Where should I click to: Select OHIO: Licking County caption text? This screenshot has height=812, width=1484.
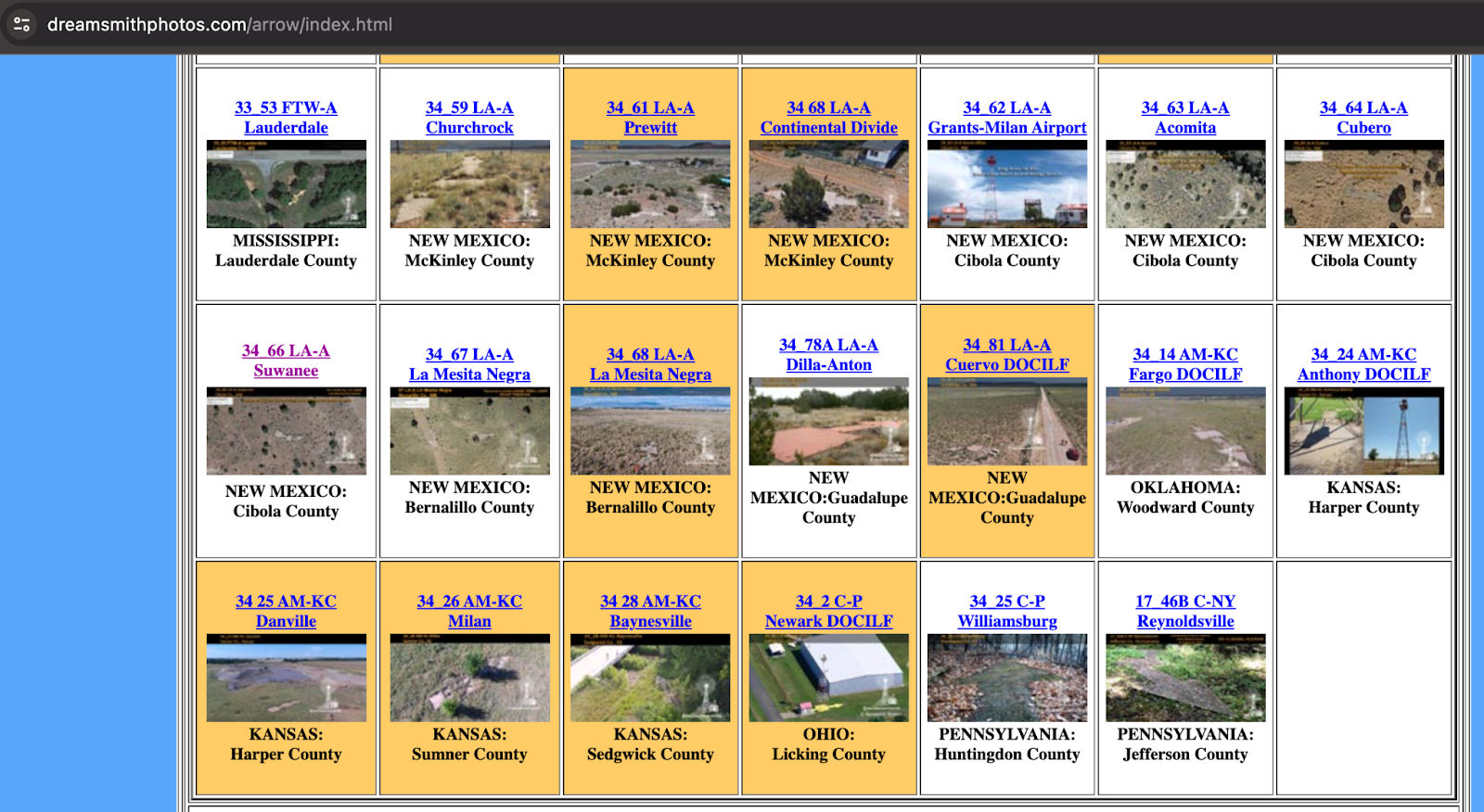[x=829, y=744]
